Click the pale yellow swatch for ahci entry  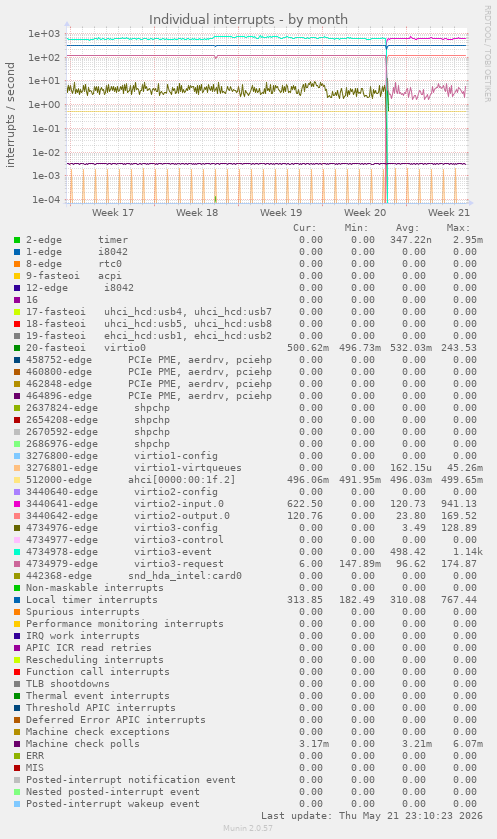click(17, 480)
